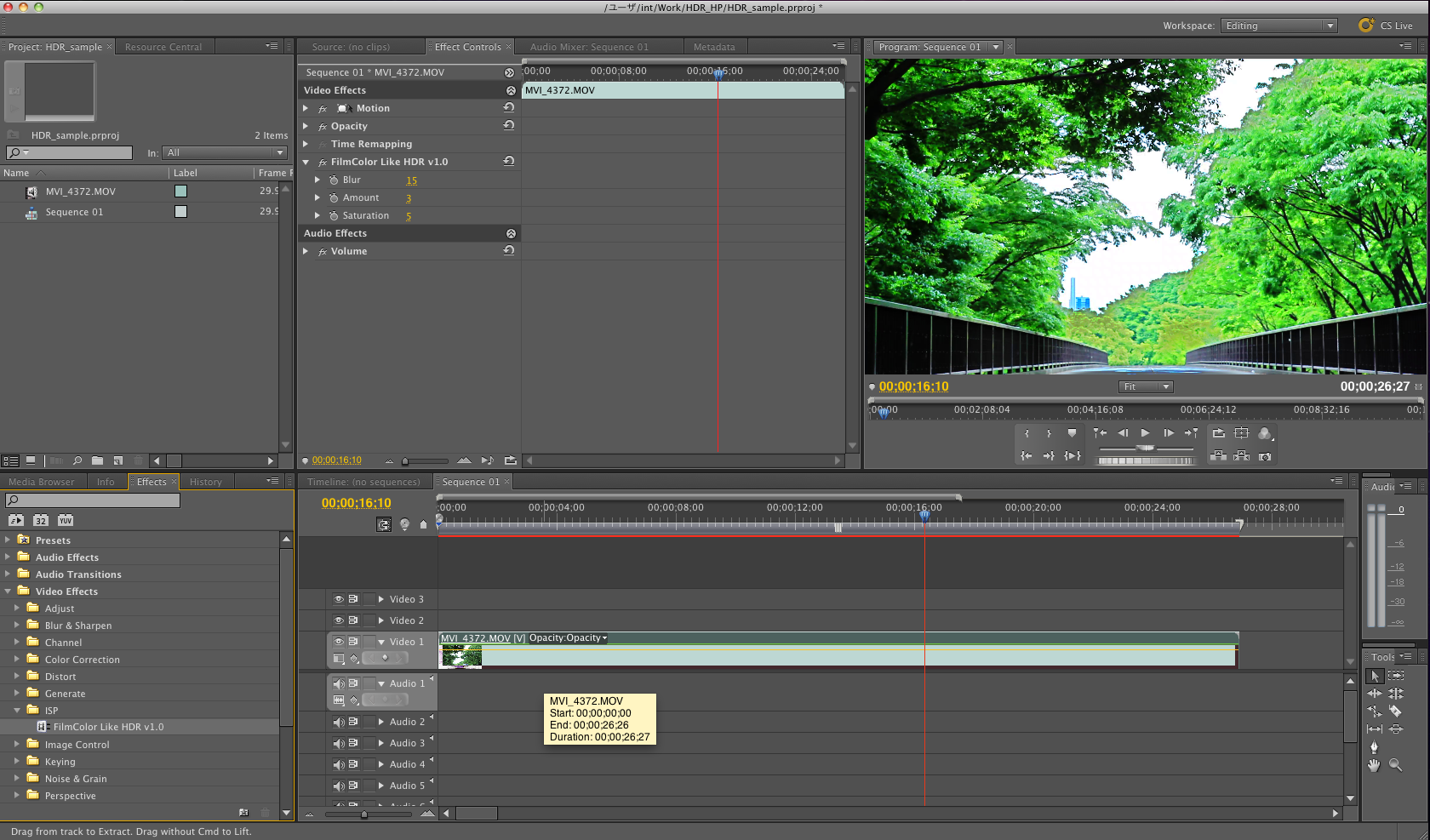
Task: Click the Extract button
Action: coord(1242,456)
